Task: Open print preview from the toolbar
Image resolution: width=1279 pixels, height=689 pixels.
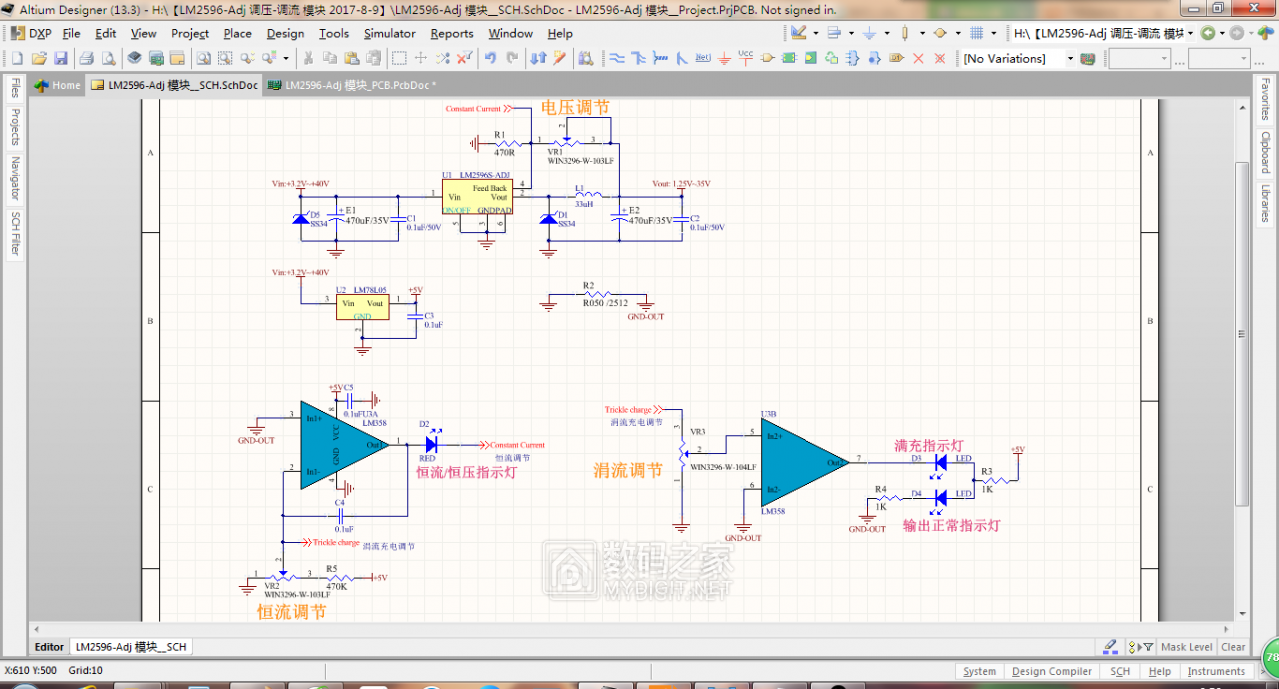Action: (x=109, y=59)
